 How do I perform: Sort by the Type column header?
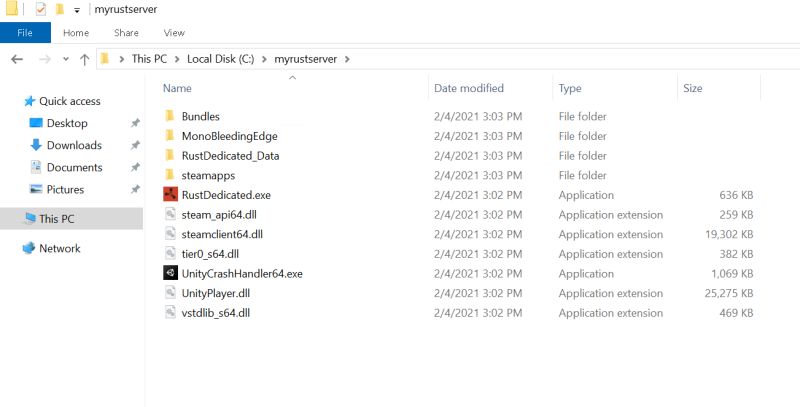tap(569, 88)
